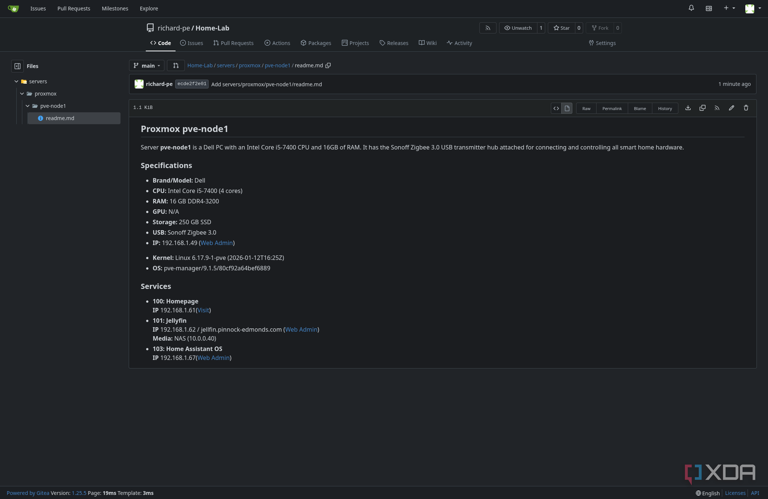Screen dimensions: 768x499
Task: Open the Jellyfin Web Admin link
Action: [301, 330]
